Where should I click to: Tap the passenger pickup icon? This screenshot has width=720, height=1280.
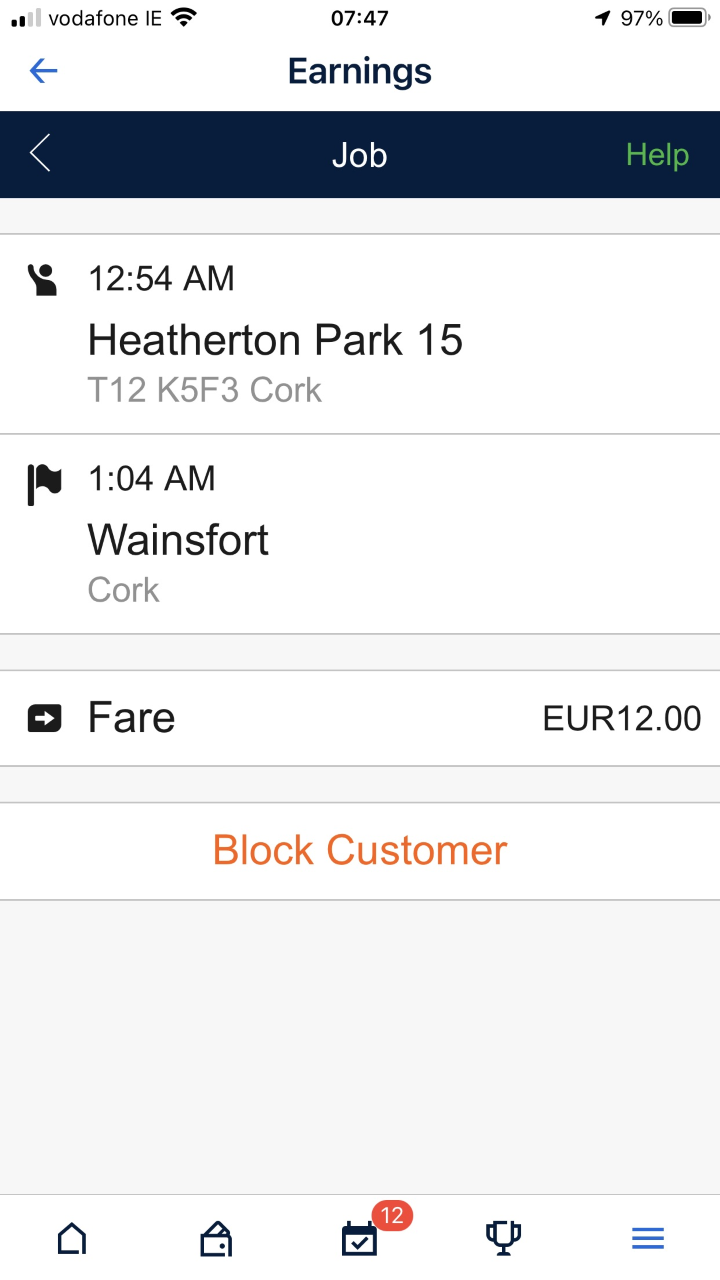[43, 279]
